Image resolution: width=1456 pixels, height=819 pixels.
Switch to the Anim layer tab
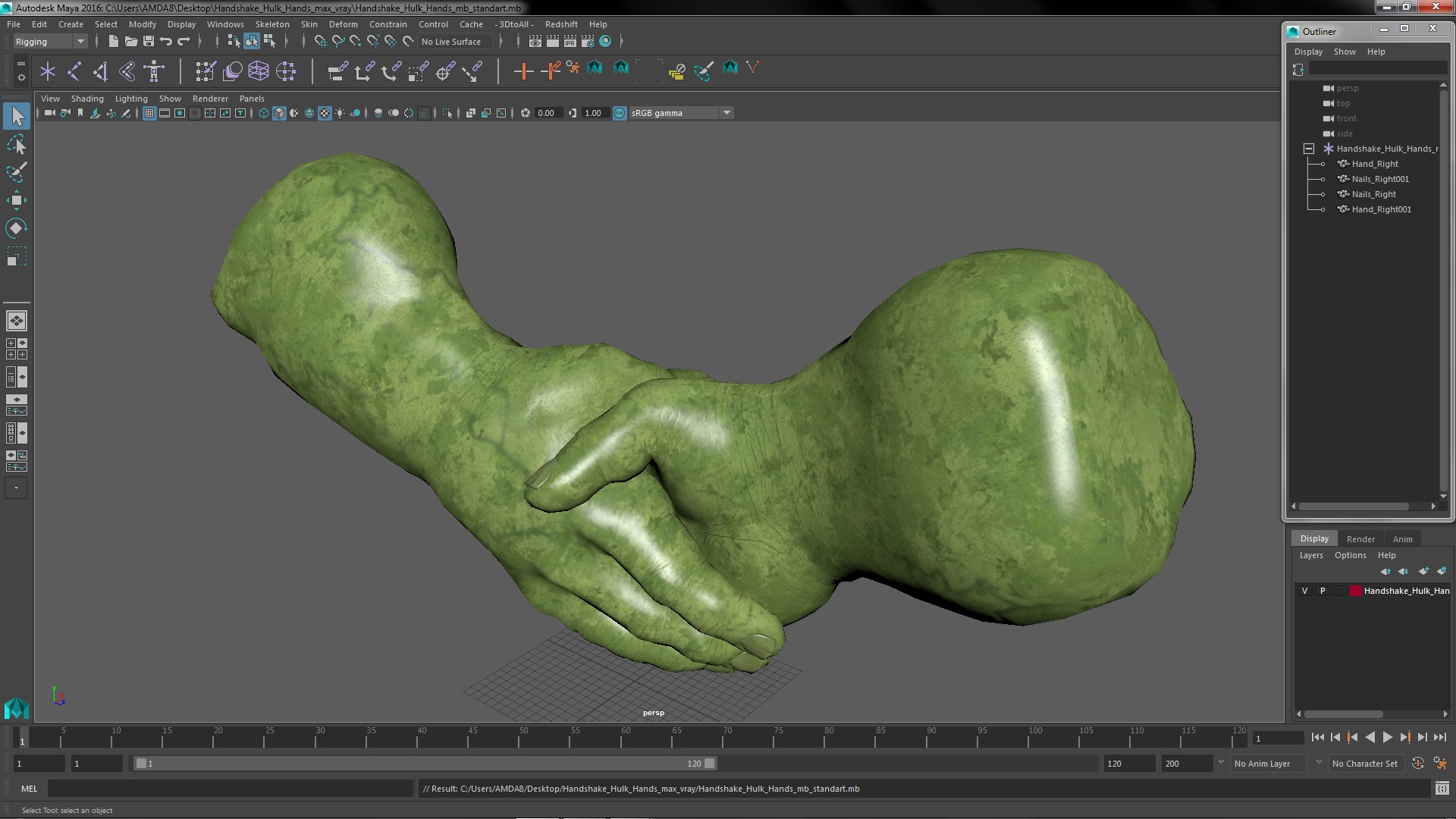pos(1403,539)
